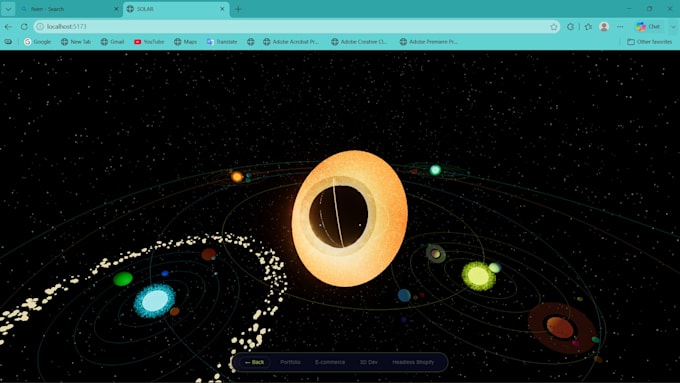The height and width of the screenshot is (383, 680).
Task: Open the 3D Dev navigation item
Action: (x=369, y=362)
